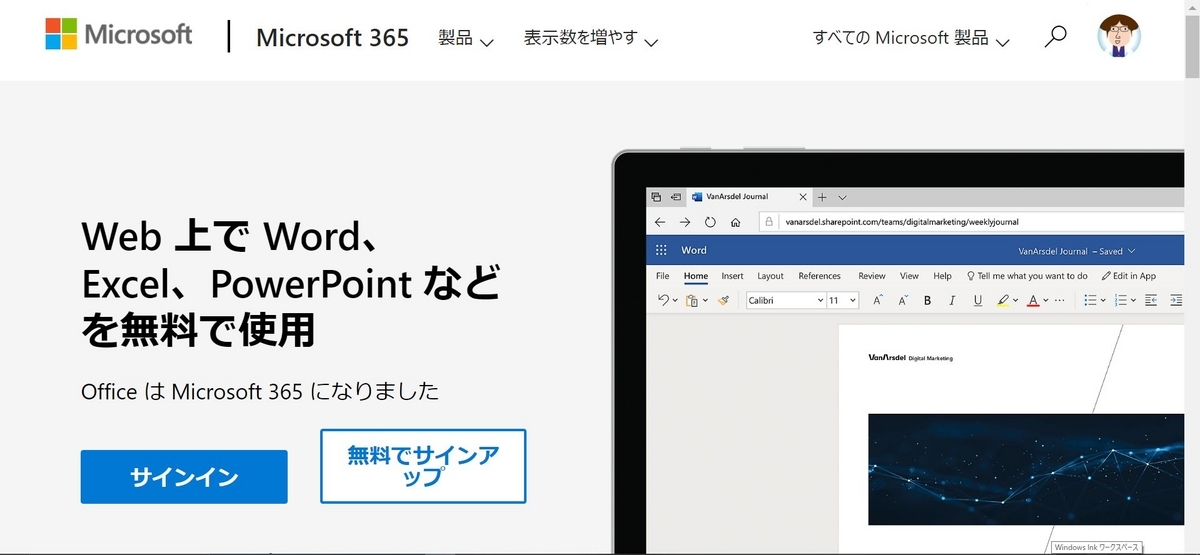Image resolution: width=1200 pixels, height=555 pixels.
Task: Expand the VanArsdel Journal – Saved dropdown
Action: coord(1077,251)
